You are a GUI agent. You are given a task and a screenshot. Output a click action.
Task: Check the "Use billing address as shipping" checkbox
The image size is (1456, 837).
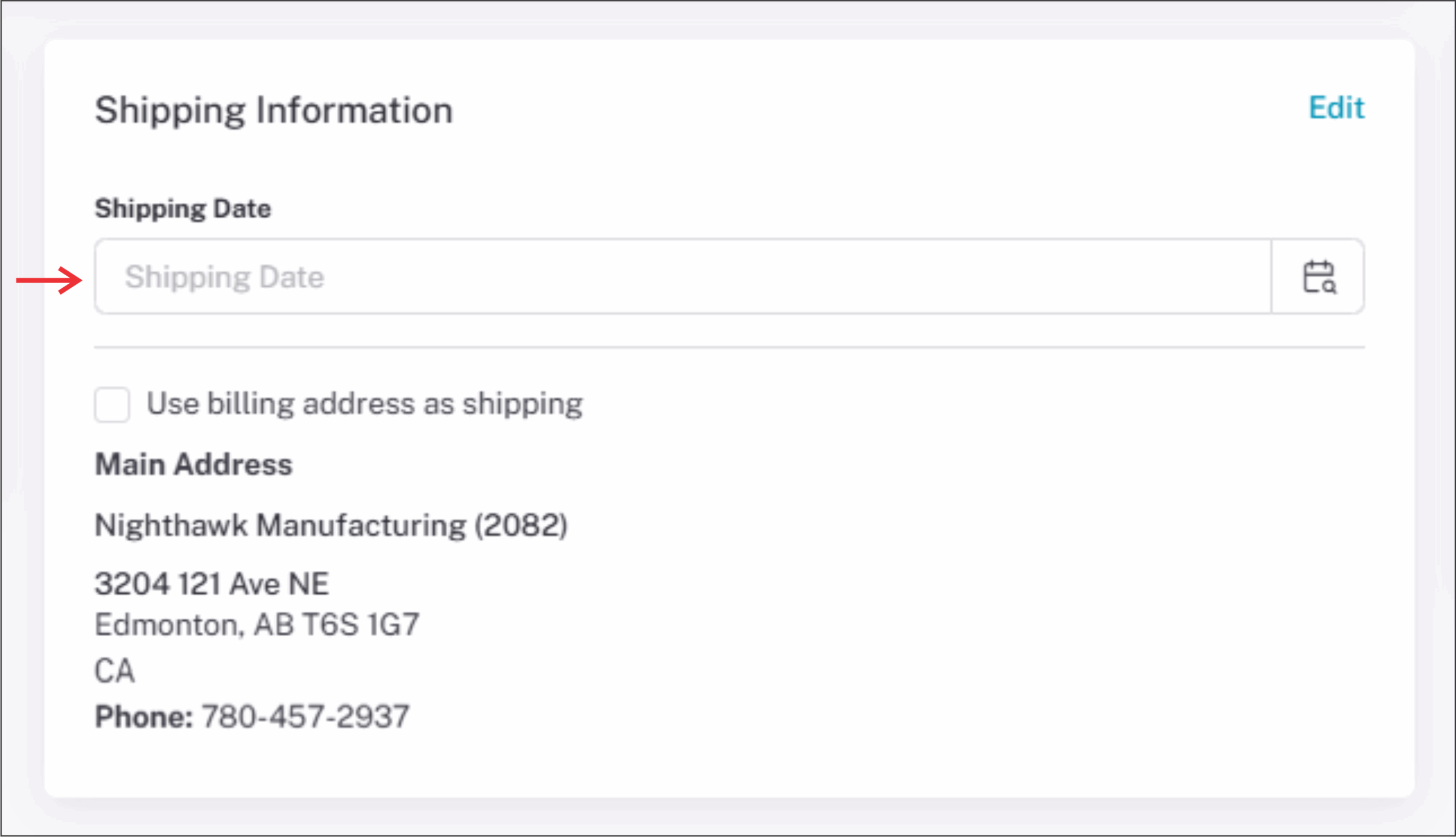coord(112,404)
